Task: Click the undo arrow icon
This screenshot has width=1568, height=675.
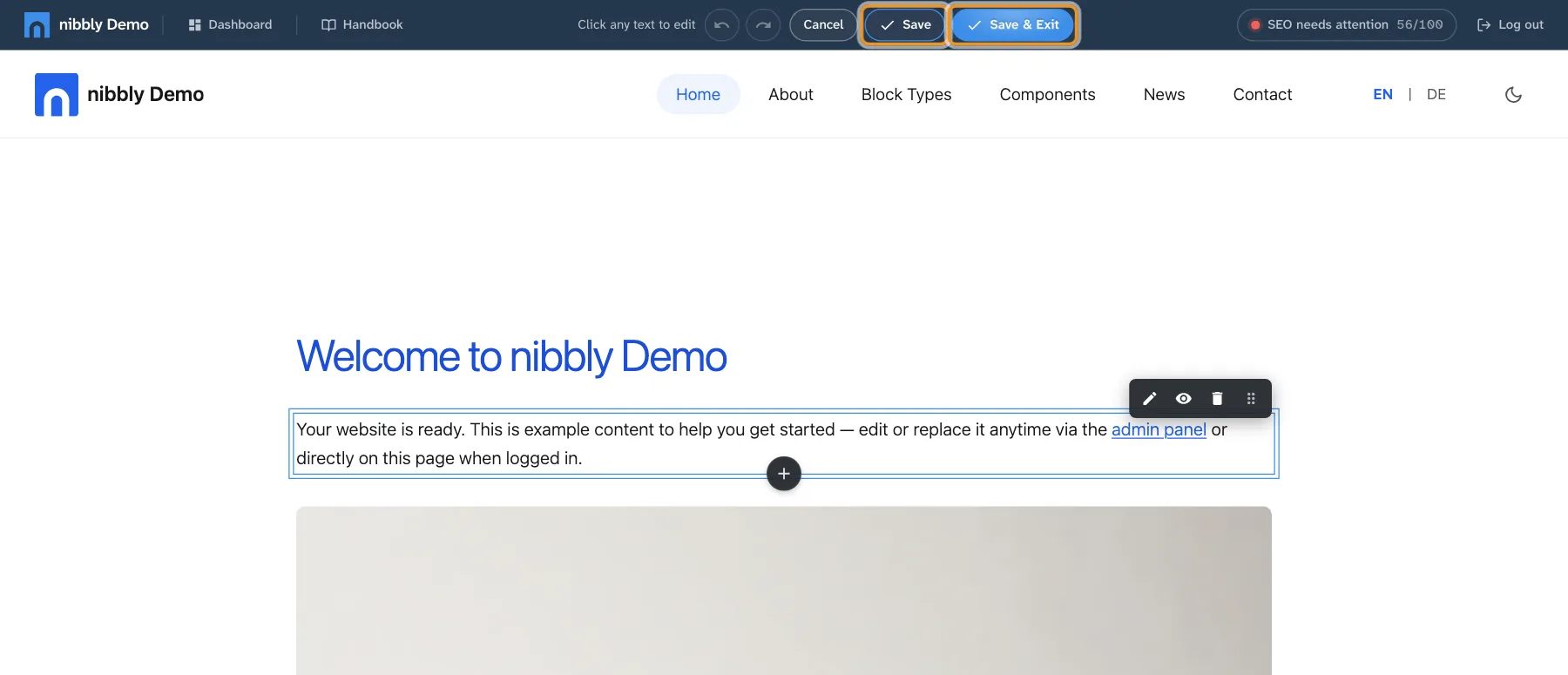Action: 721,25
